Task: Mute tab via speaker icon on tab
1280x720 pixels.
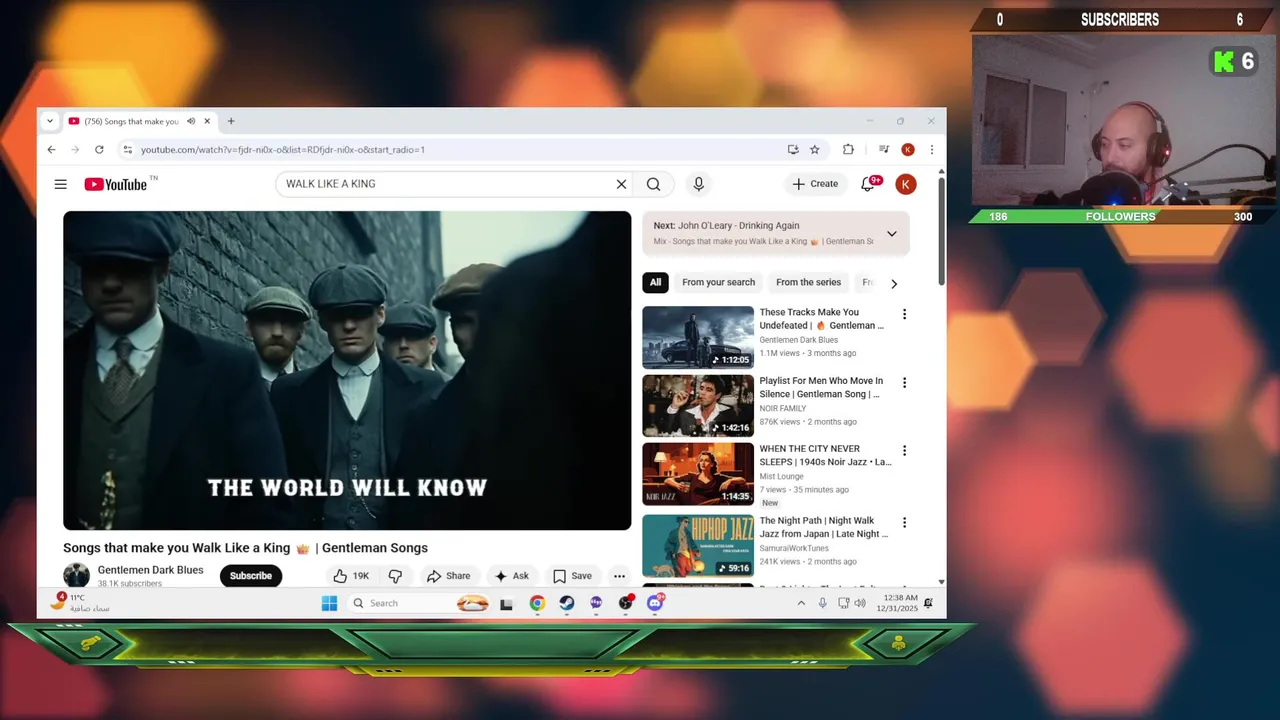Action: [191, 121]
